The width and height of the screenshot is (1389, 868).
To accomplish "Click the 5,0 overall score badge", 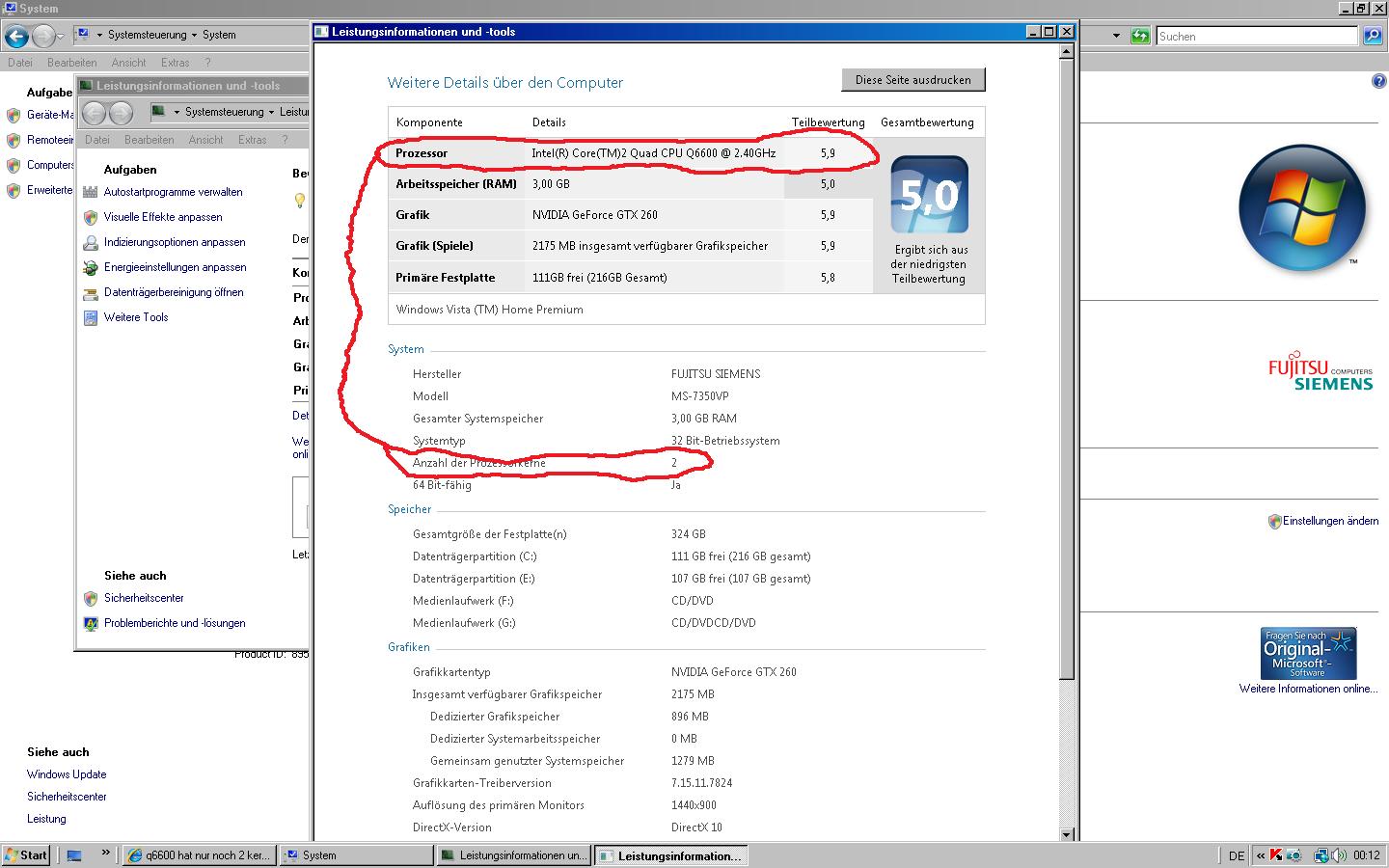I will 929,195.
